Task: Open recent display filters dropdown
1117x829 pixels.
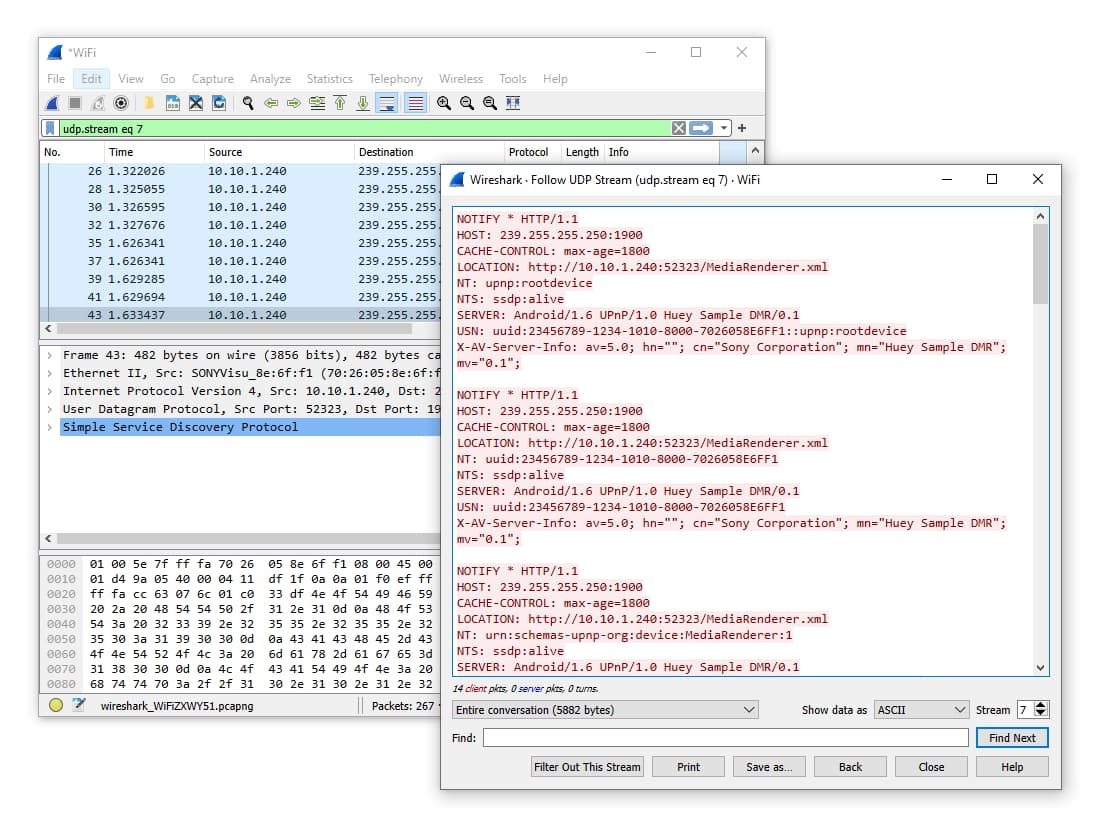Action: pyautogui.click(x=724, y=128)
